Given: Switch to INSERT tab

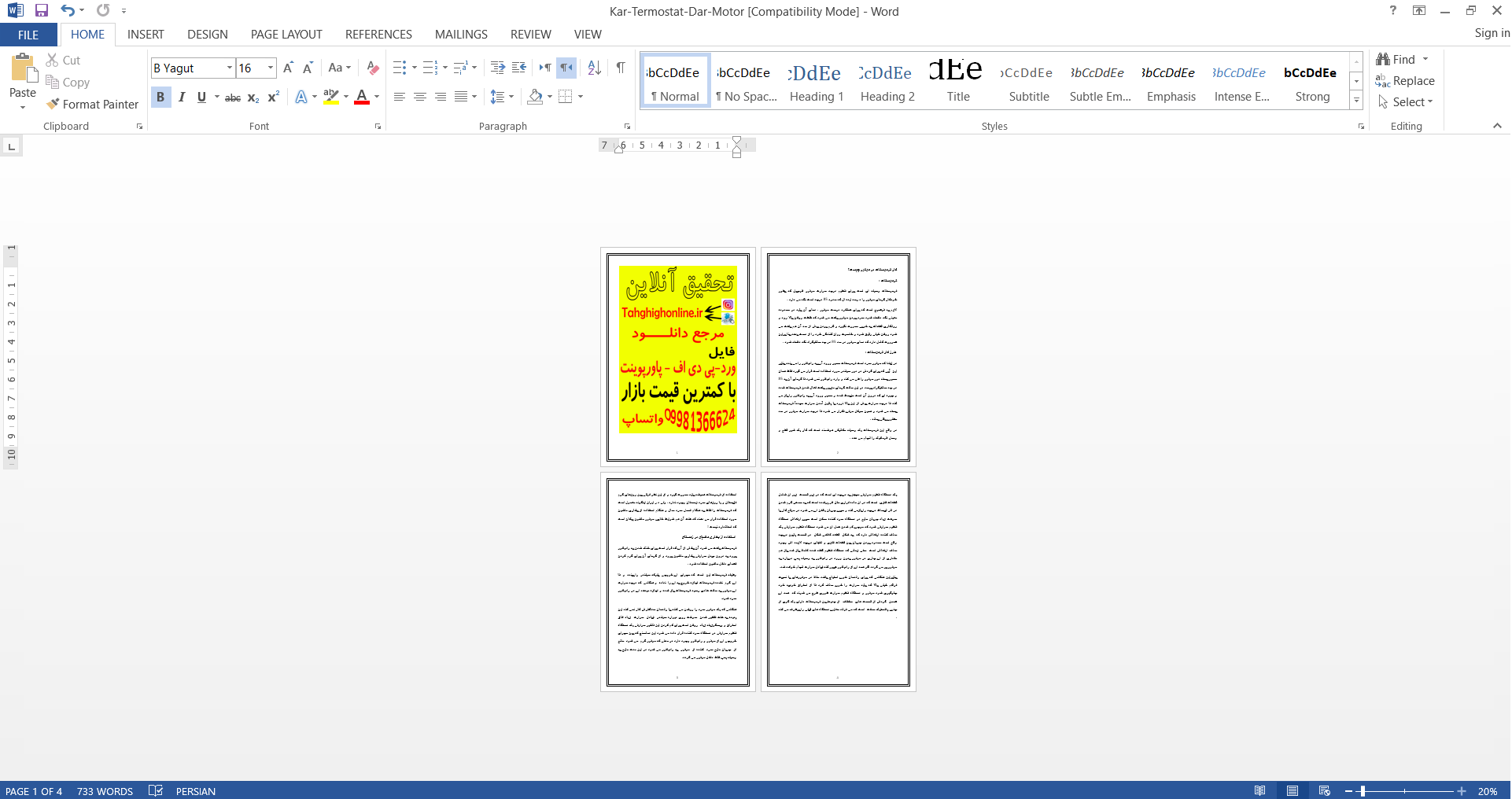Looking at the screenshot, I should point(146,35).
